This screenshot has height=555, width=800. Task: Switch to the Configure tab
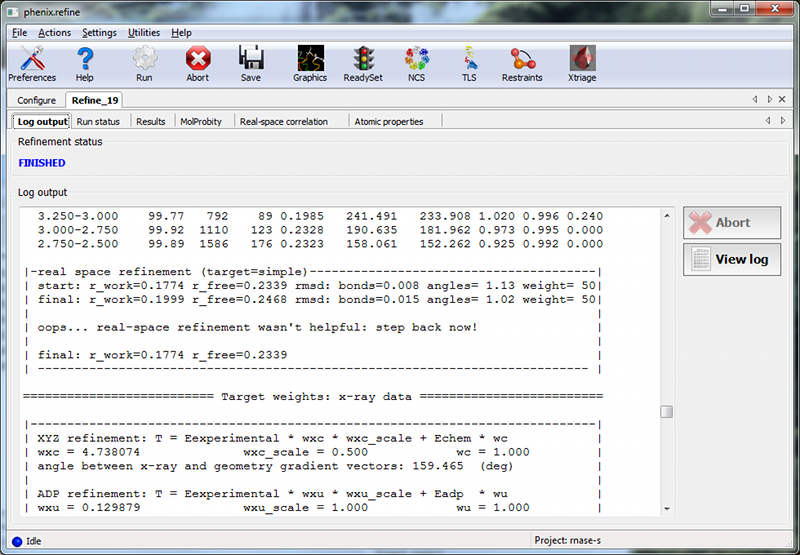click(36, 100)
